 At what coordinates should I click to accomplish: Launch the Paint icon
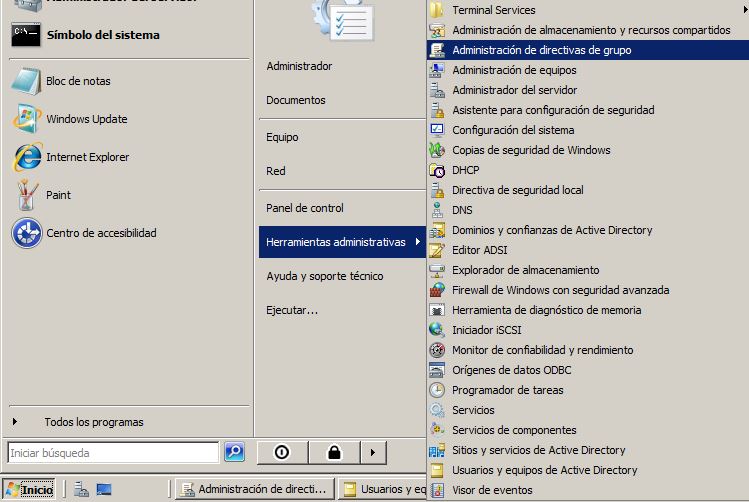[x=27, y=195]
